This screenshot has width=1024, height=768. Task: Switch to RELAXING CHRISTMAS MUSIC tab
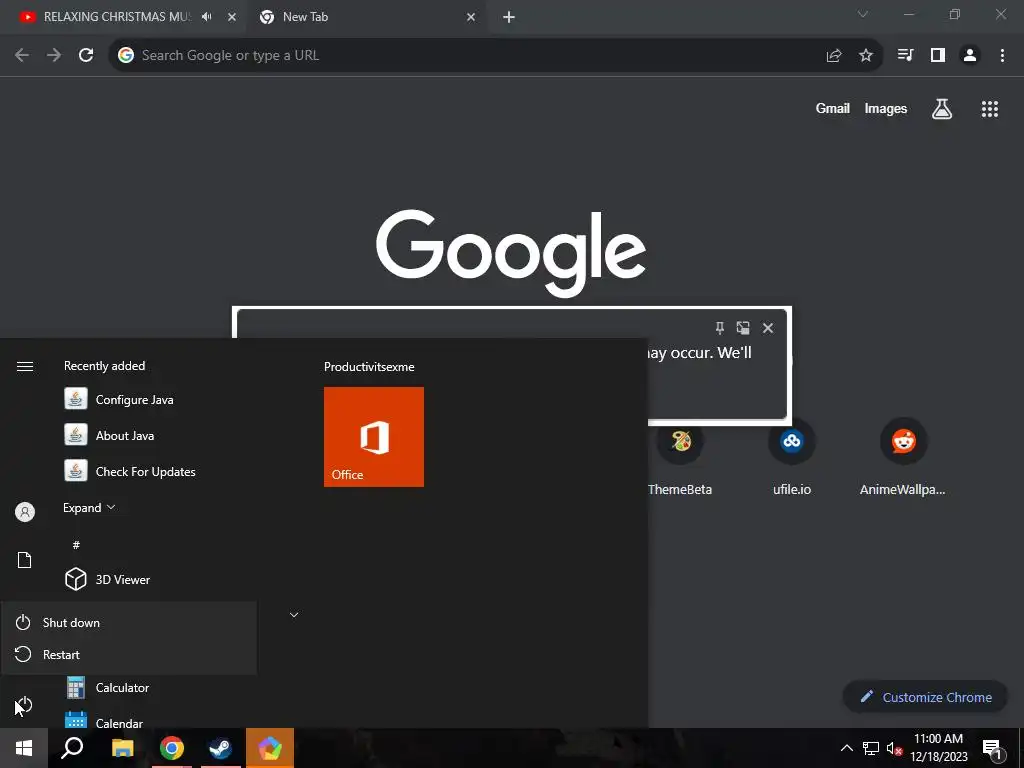[x=116, y=17]
